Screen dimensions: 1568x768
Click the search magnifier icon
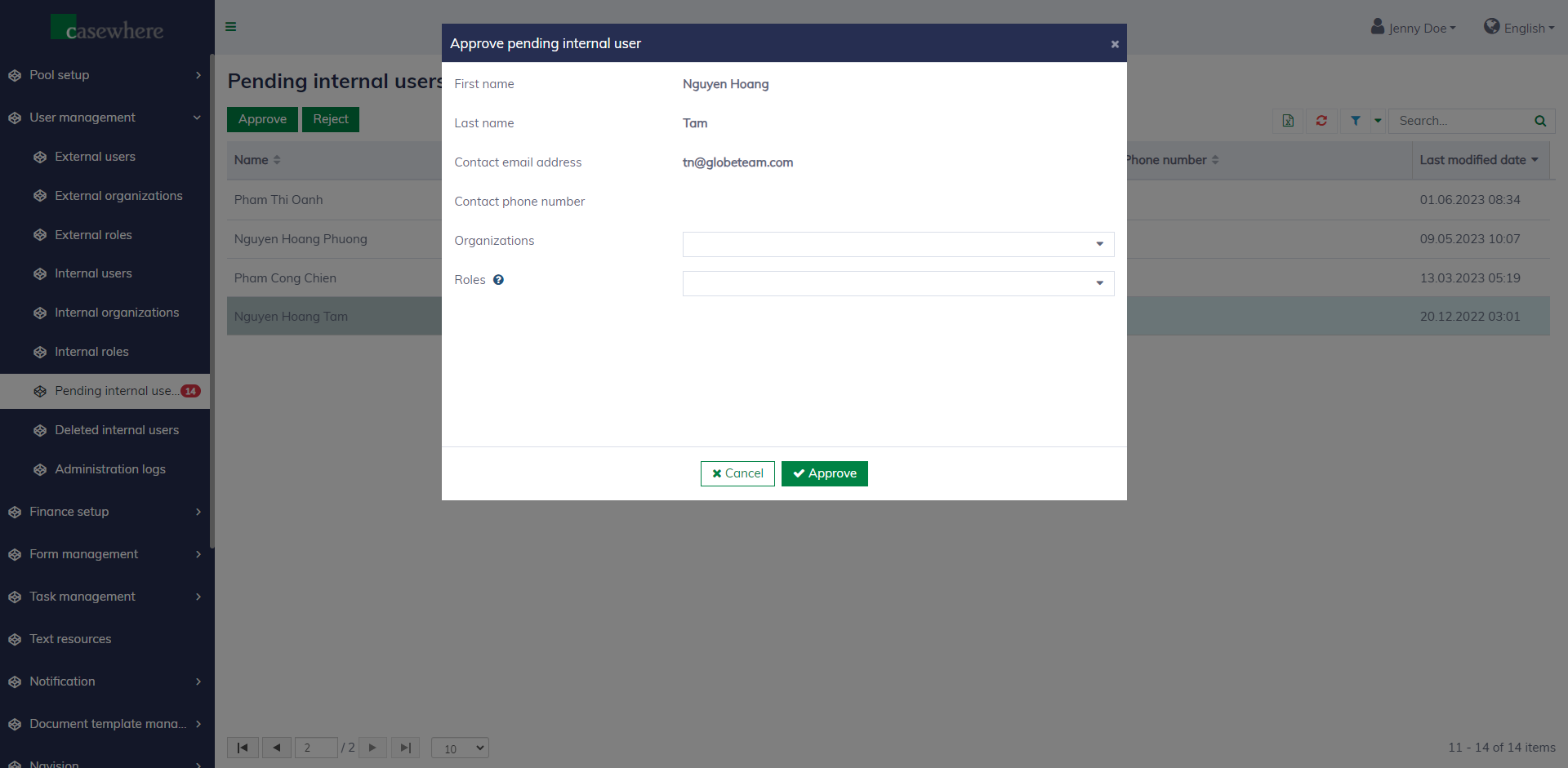[x=1540, y=121]
